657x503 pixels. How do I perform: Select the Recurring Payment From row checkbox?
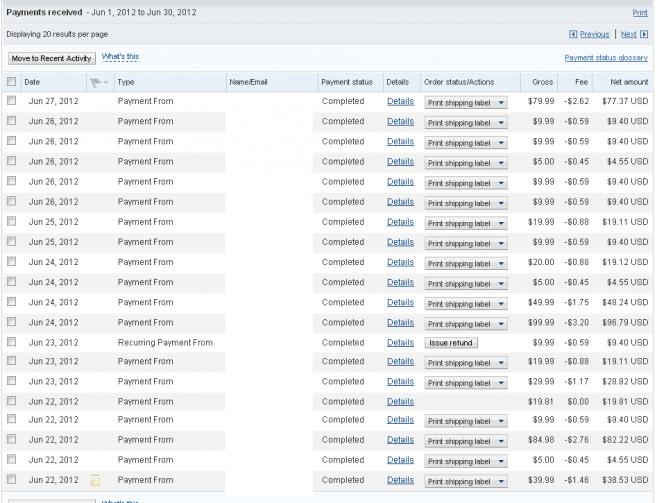tap(11, 342)
